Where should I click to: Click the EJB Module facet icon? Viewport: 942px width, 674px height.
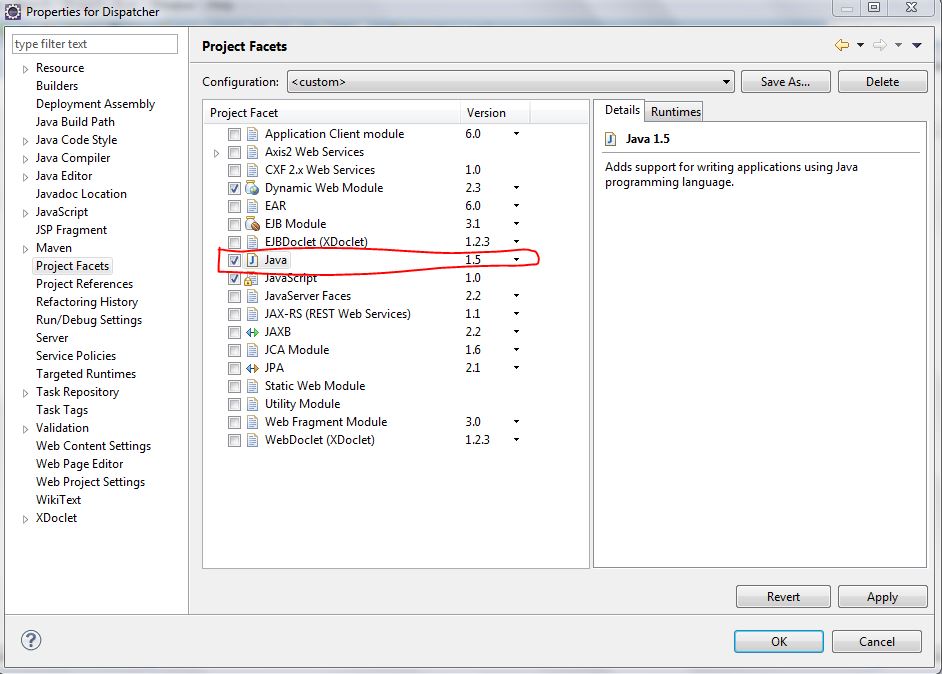point(252,224)
